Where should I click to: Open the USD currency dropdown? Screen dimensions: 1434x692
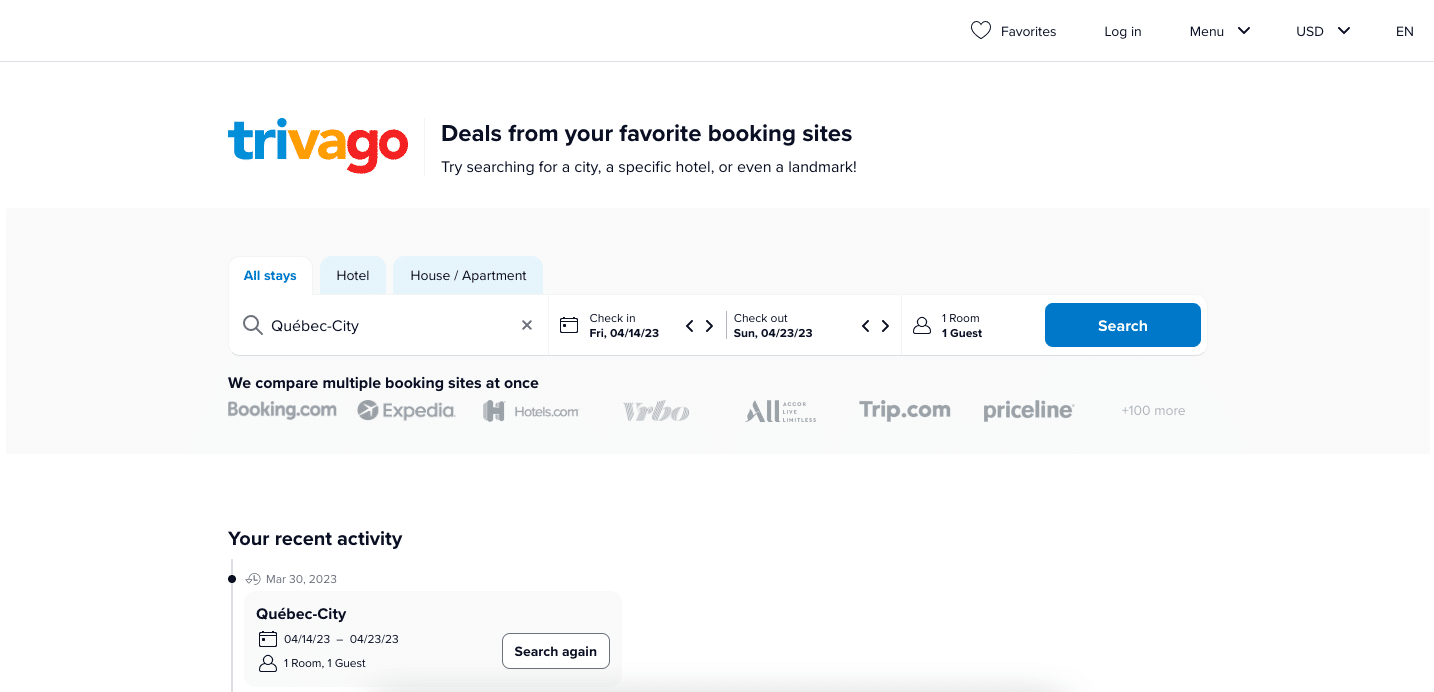click(x=1320, y=31)
